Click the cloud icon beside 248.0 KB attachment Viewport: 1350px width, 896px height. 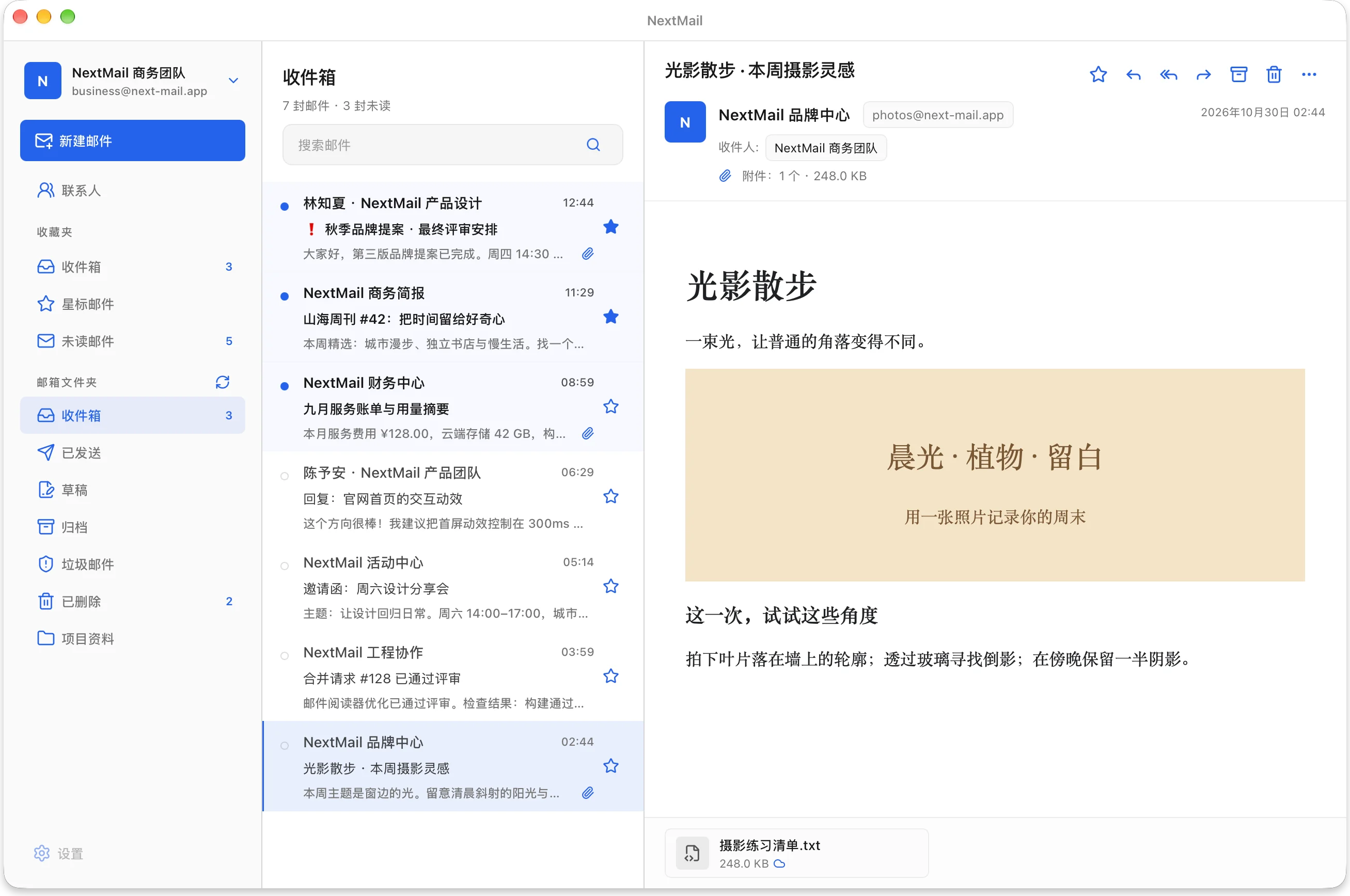779,863
